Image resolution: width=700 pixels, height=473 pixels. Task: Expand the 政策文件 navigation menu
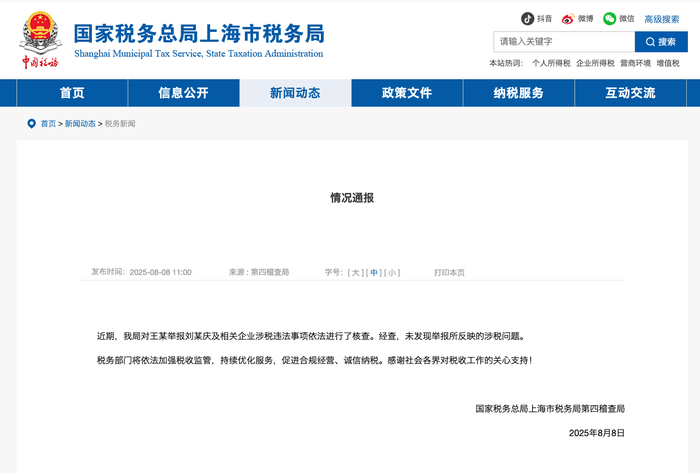(407, 93)
